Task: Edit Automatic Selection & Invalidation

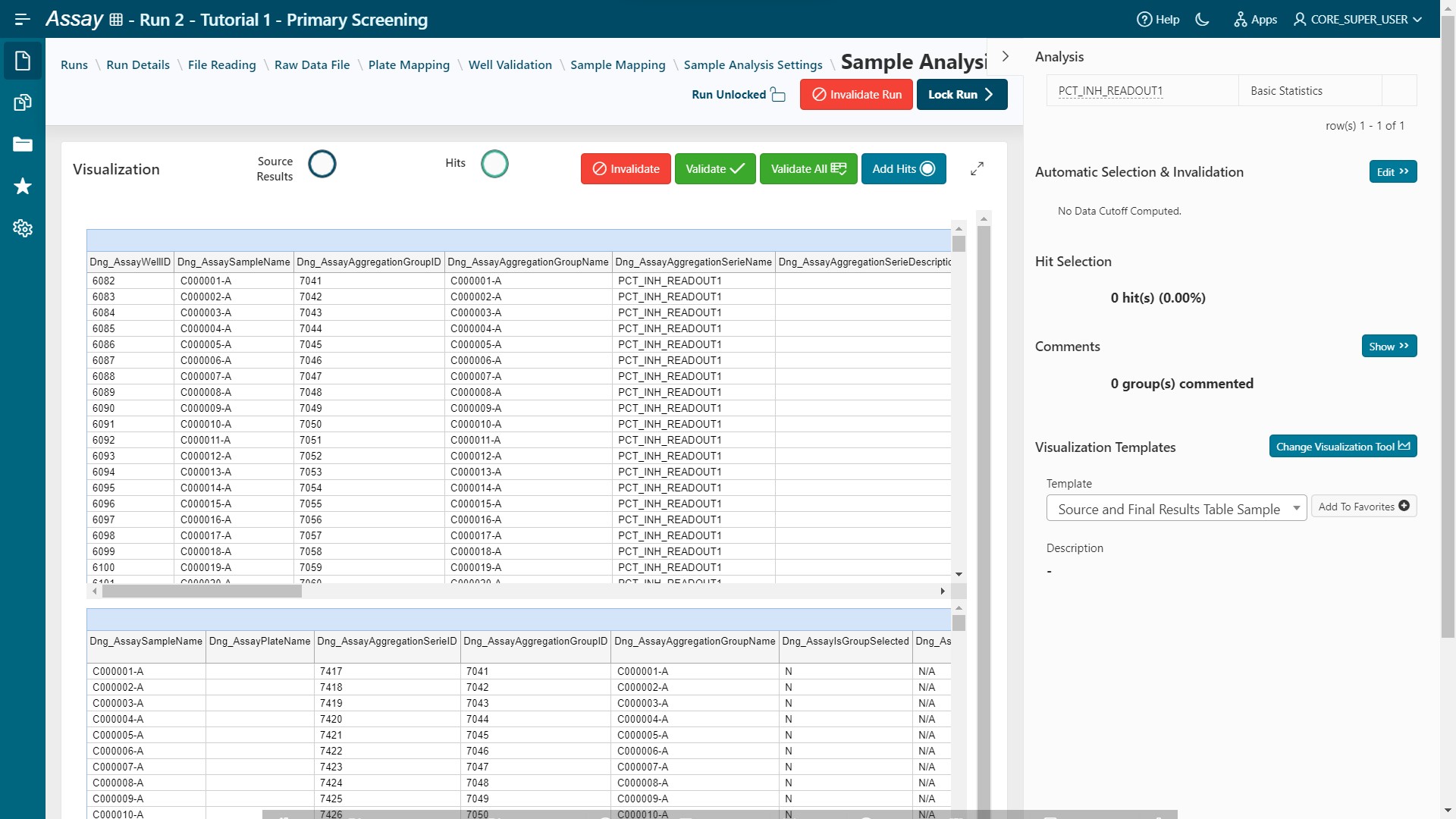Action: pyautogui.click(x=1392, y=171)
